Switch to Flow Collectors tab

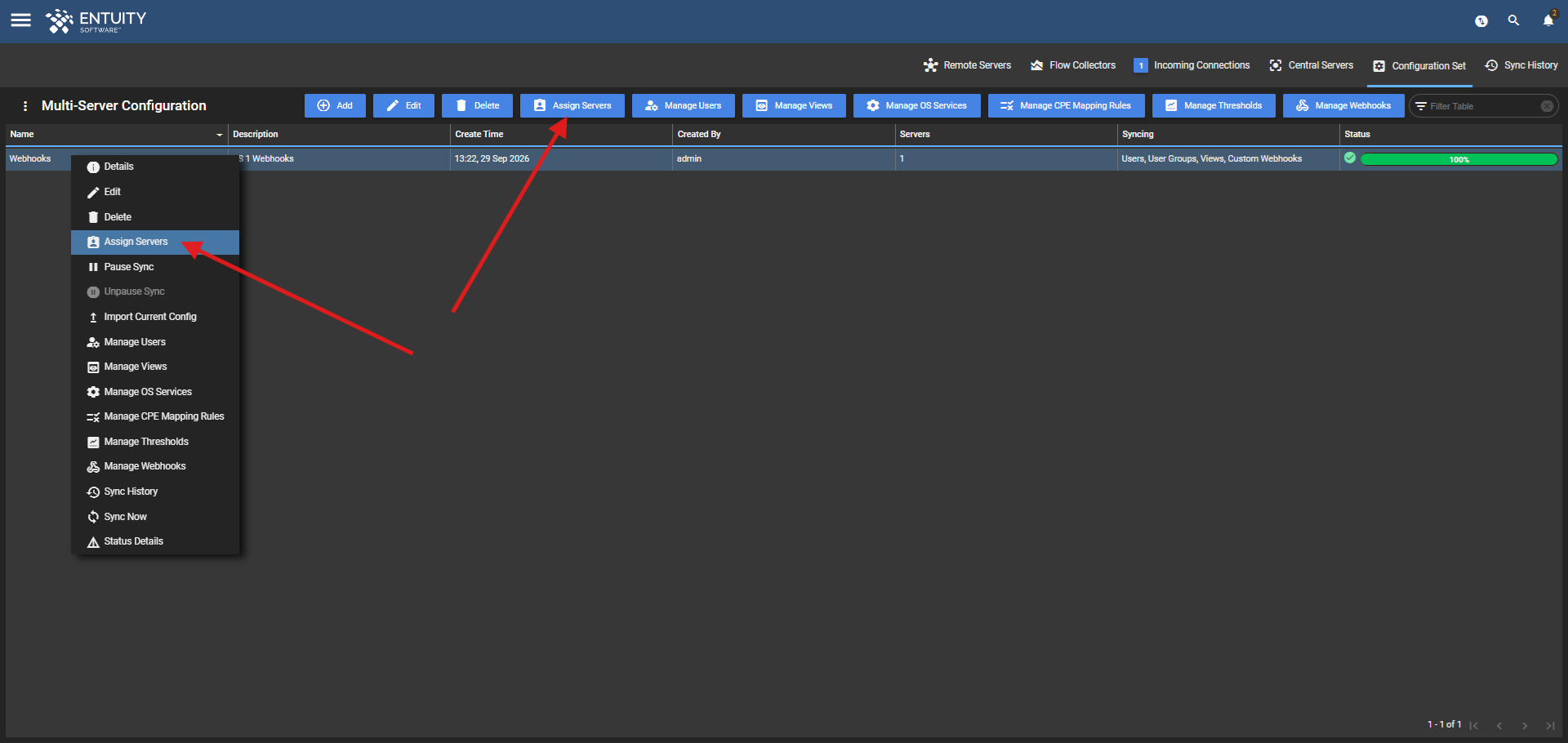(1073, 65)
